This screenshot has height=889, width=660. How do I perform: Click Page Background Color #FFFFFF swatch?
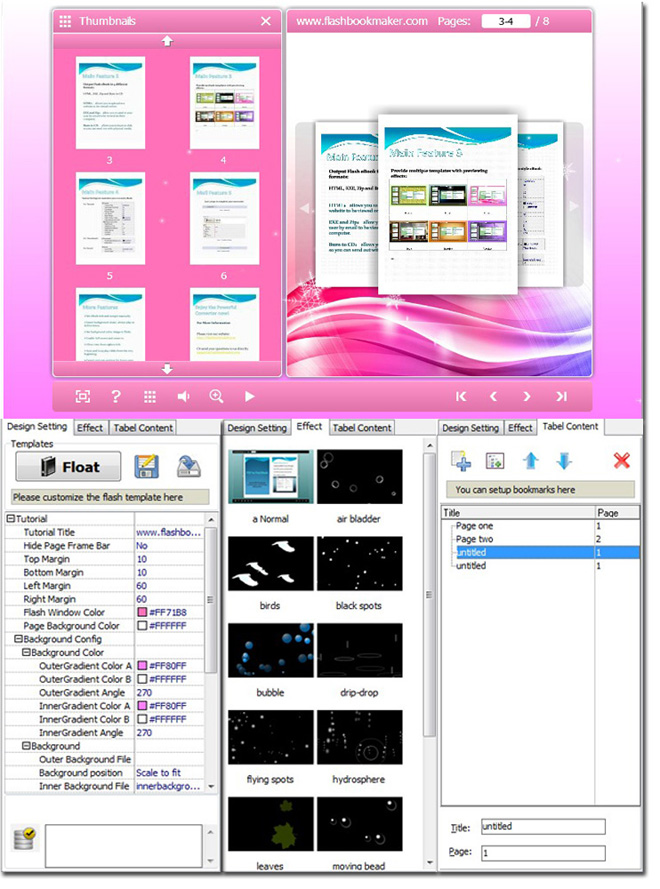142,626
